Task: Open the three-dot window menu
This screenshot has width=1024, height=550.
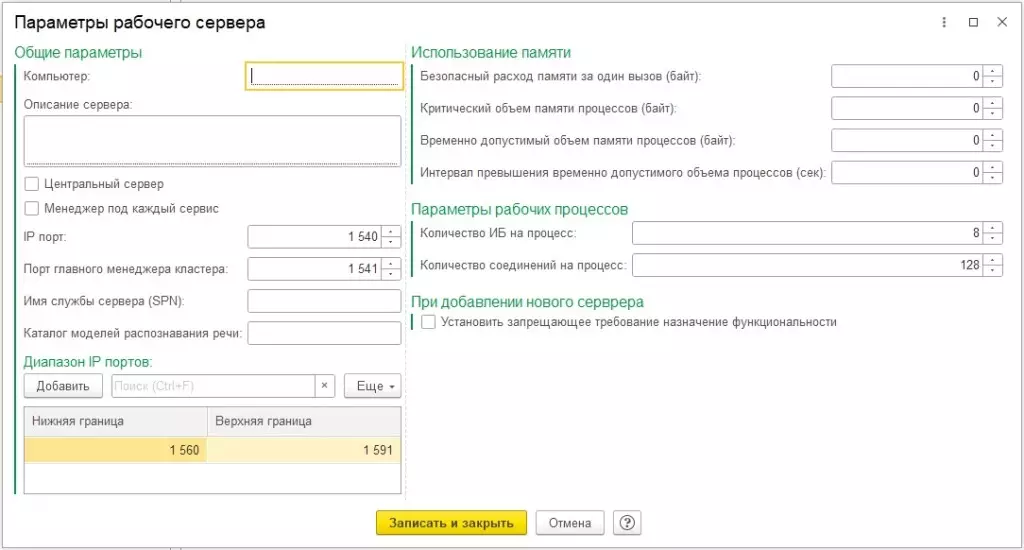Action: coord(944,22)
